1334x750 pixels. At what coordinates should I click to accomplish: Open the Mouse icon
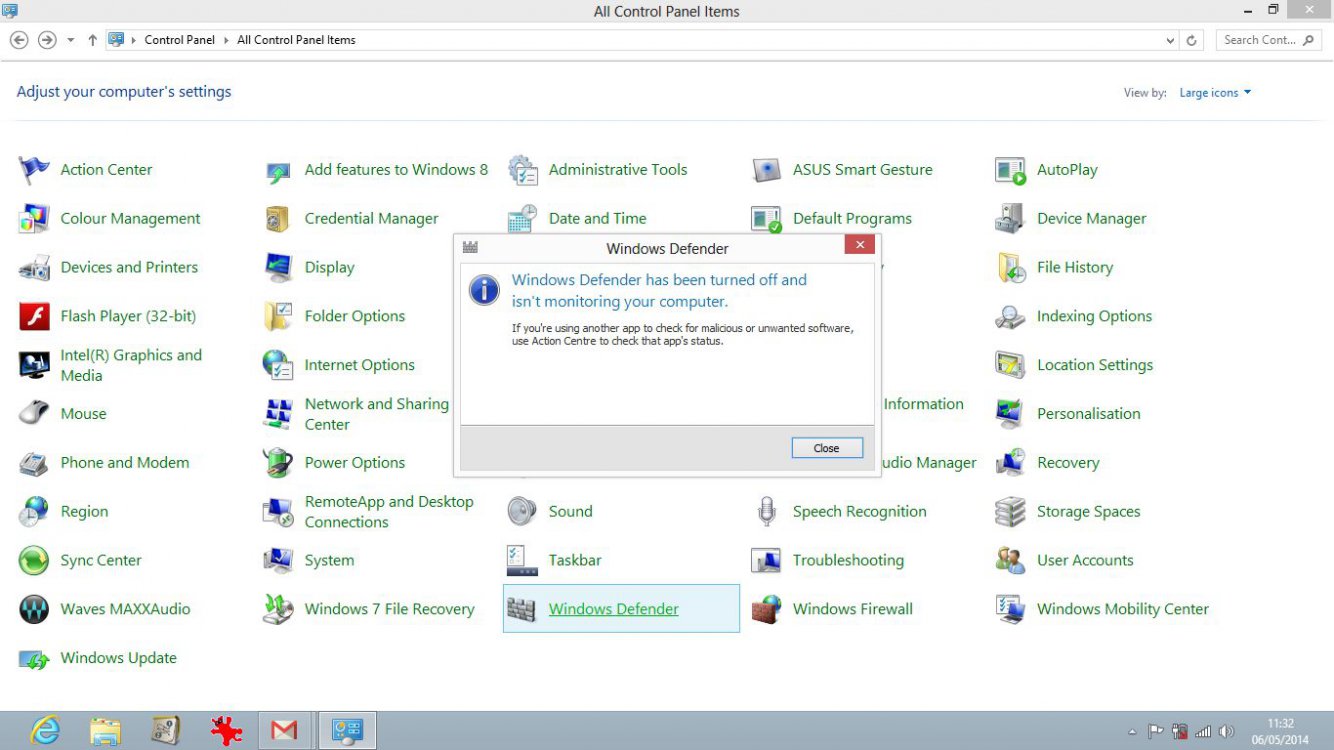pos(34,414)
